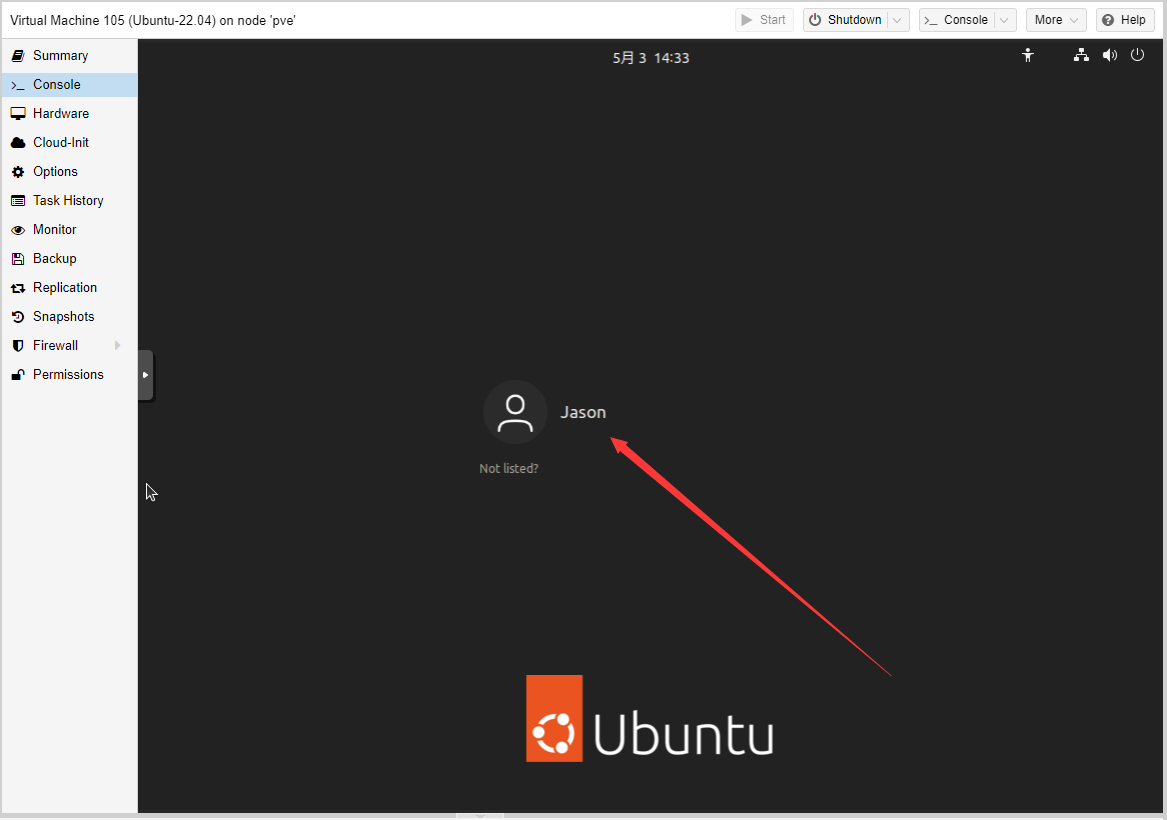Click the Jason user avatar icon
This screenshot has width=1167, height=820.
tap(515, 412)
